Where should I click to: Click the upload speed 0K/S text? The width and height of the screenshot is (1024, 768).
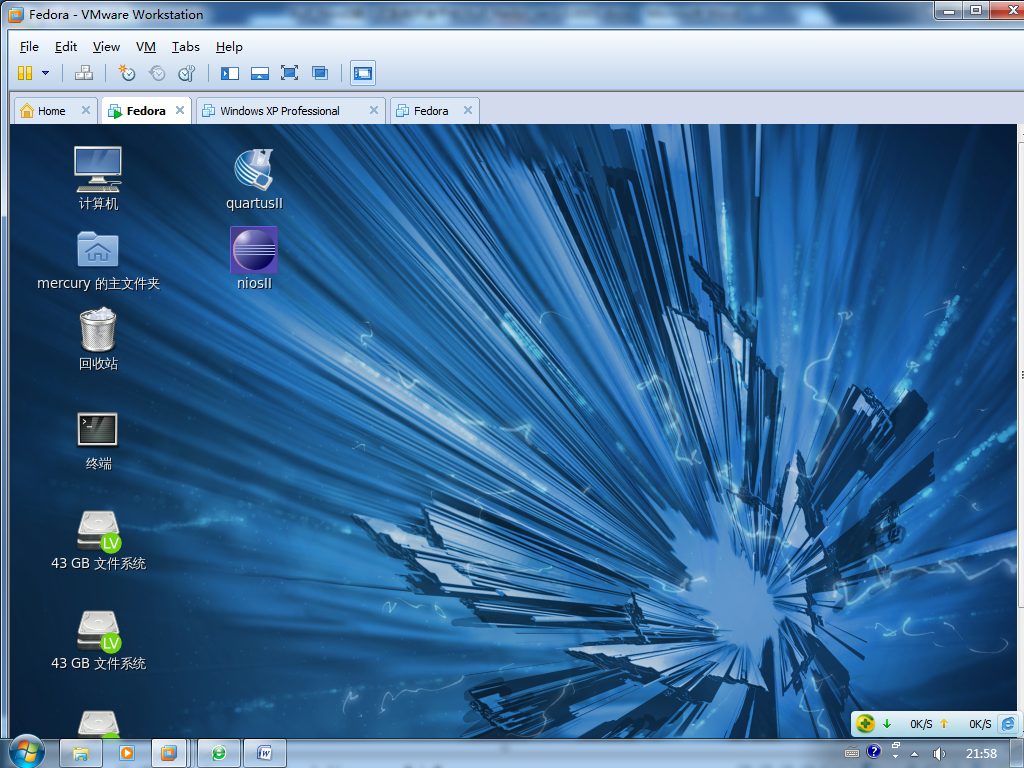[980, 724]
